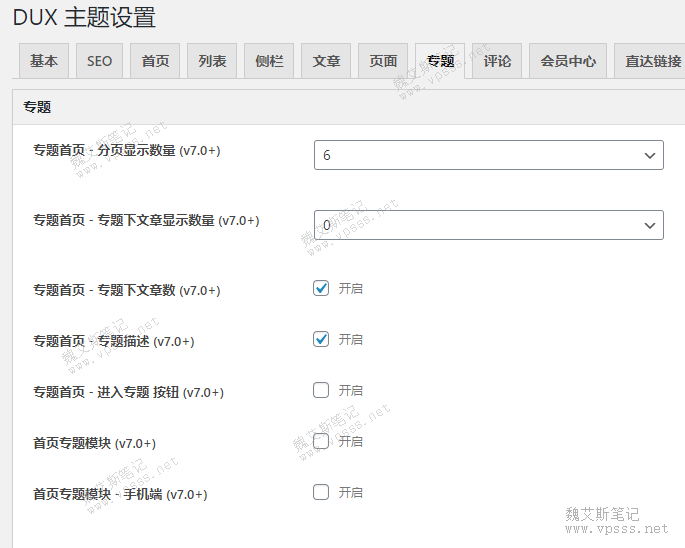The image size is (685, 548).
Task: Uncheck the 专题下文章数 开启 checkbox
Action: (x=321, y=288)
